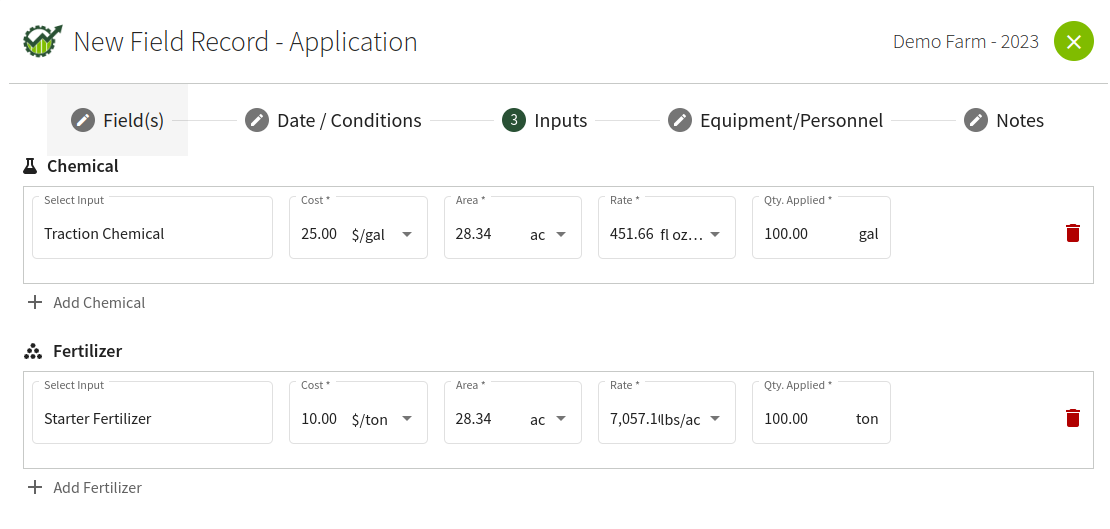This screenshot has width=1110, height=529.
Task: Go to step 3 Inputs
Action: [x=544, y=120]
